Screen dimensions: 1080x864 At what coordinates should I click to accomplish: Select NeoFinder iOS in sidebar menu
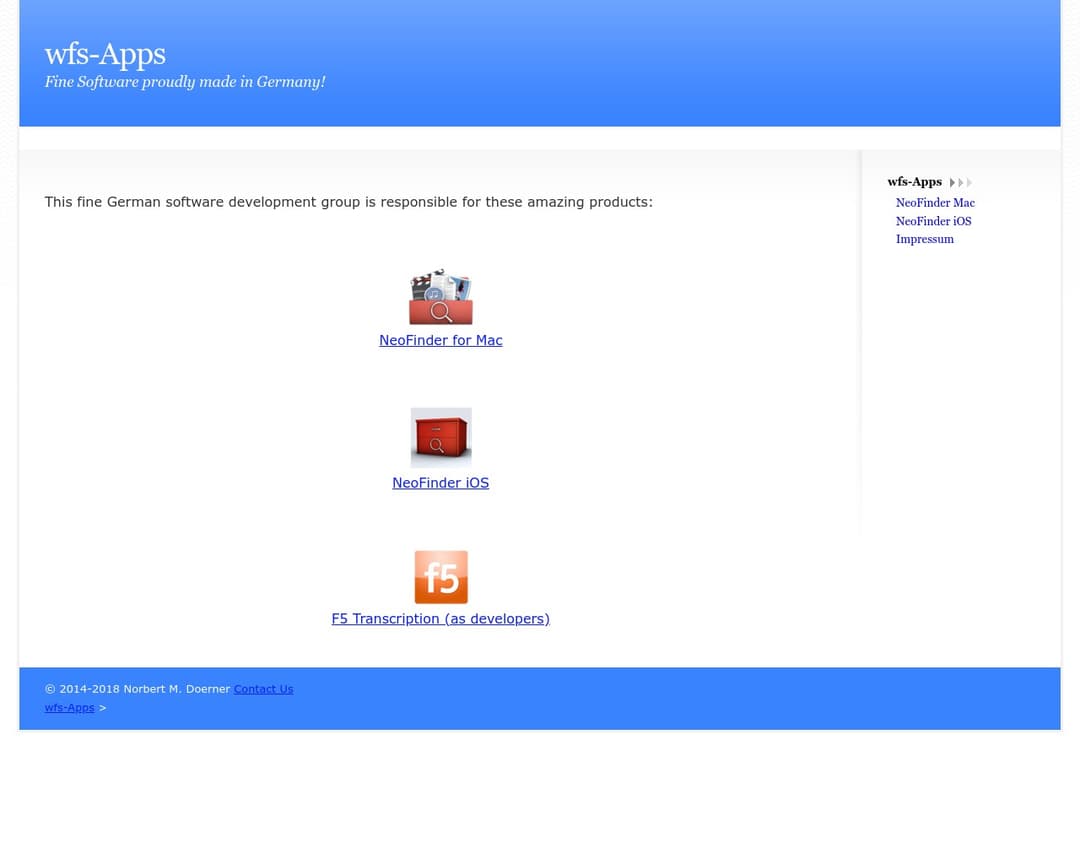click(x=933, y=221)
